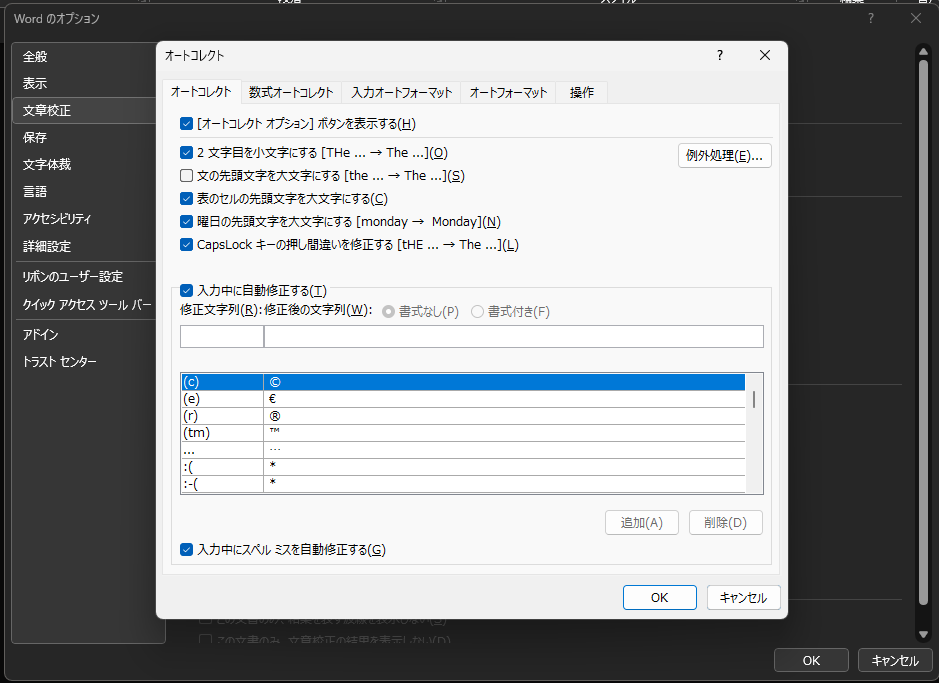Disable 表のセルの先頭文字を大文字にする
The height and width of the screenshot is (683, 939).
(x=184, y=198)
